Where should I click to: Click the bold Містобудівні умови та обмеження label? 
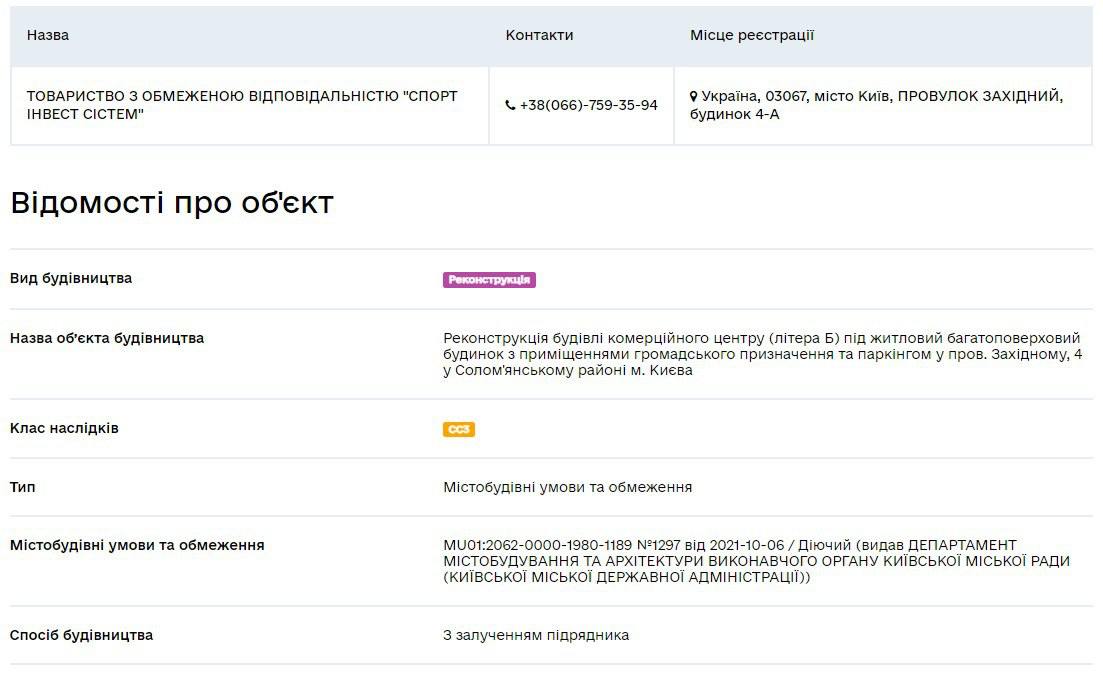click(137, 545)
